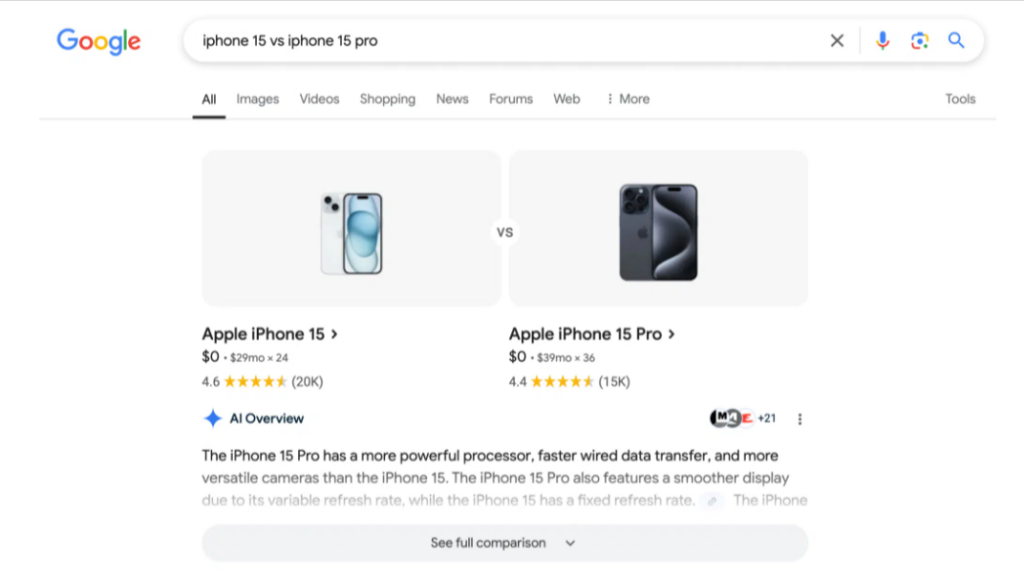
Task: Click the AI Overview sparkle icon
Action: click(x=212, y=419)
